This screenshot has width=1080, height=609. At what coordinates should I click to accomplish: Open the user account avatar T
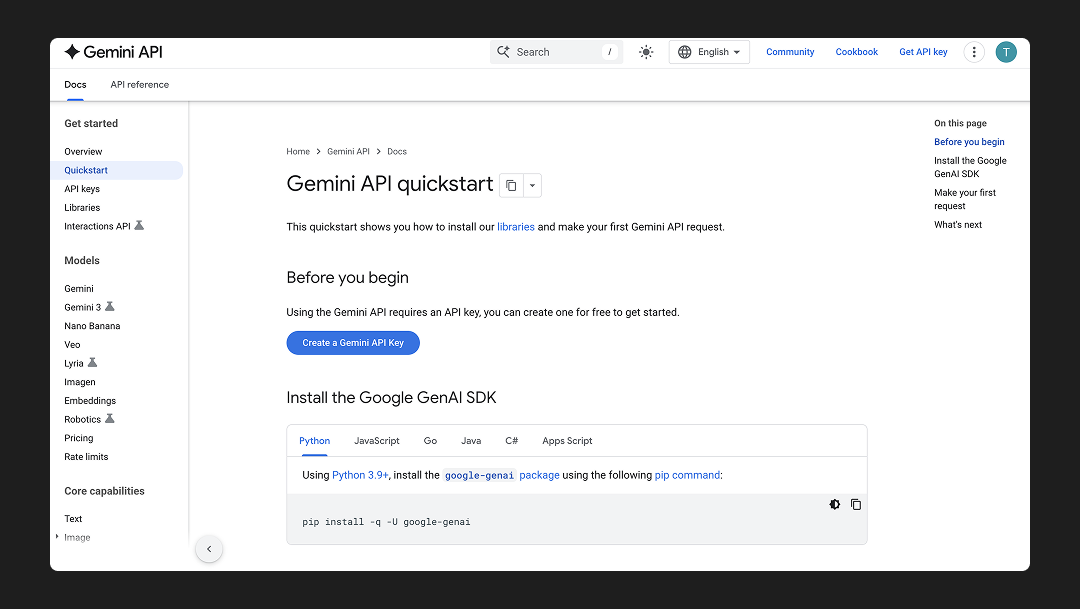pyautogui.click(x=1006, y=52)
